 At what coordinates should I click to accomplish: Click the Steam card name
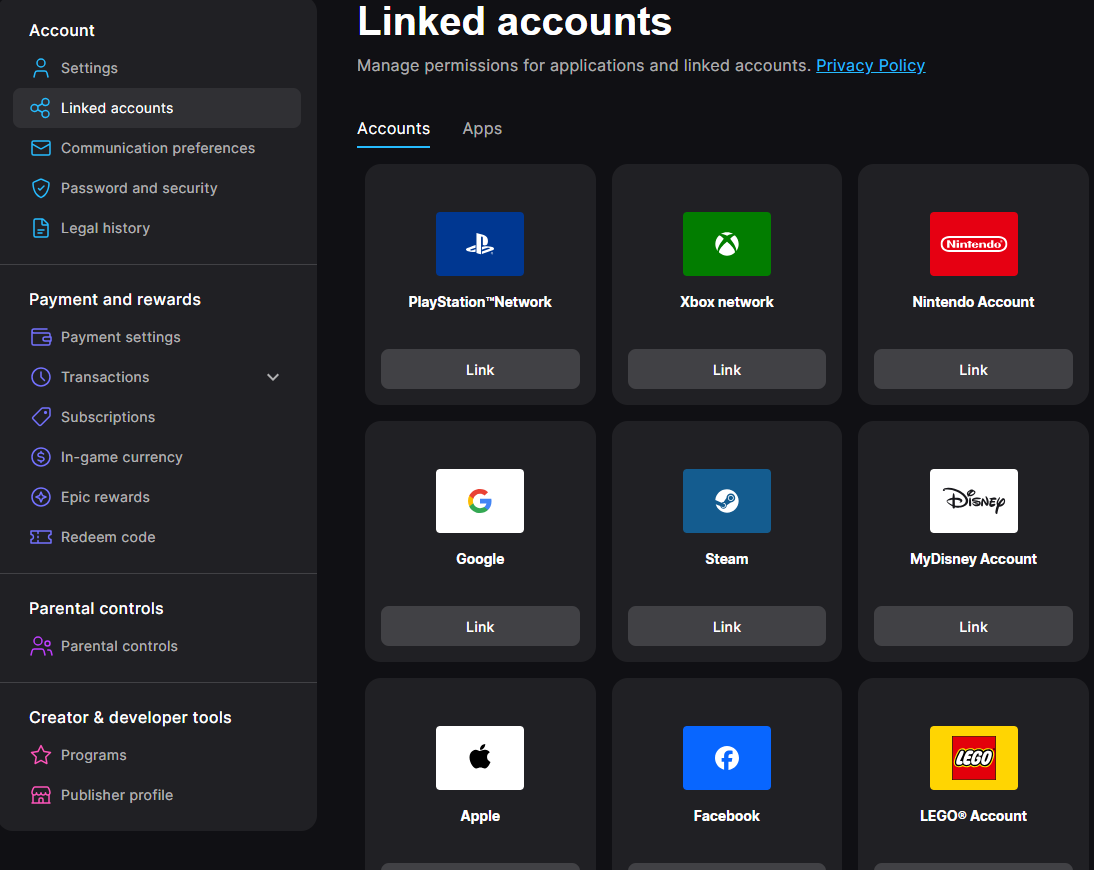[726, 559]
